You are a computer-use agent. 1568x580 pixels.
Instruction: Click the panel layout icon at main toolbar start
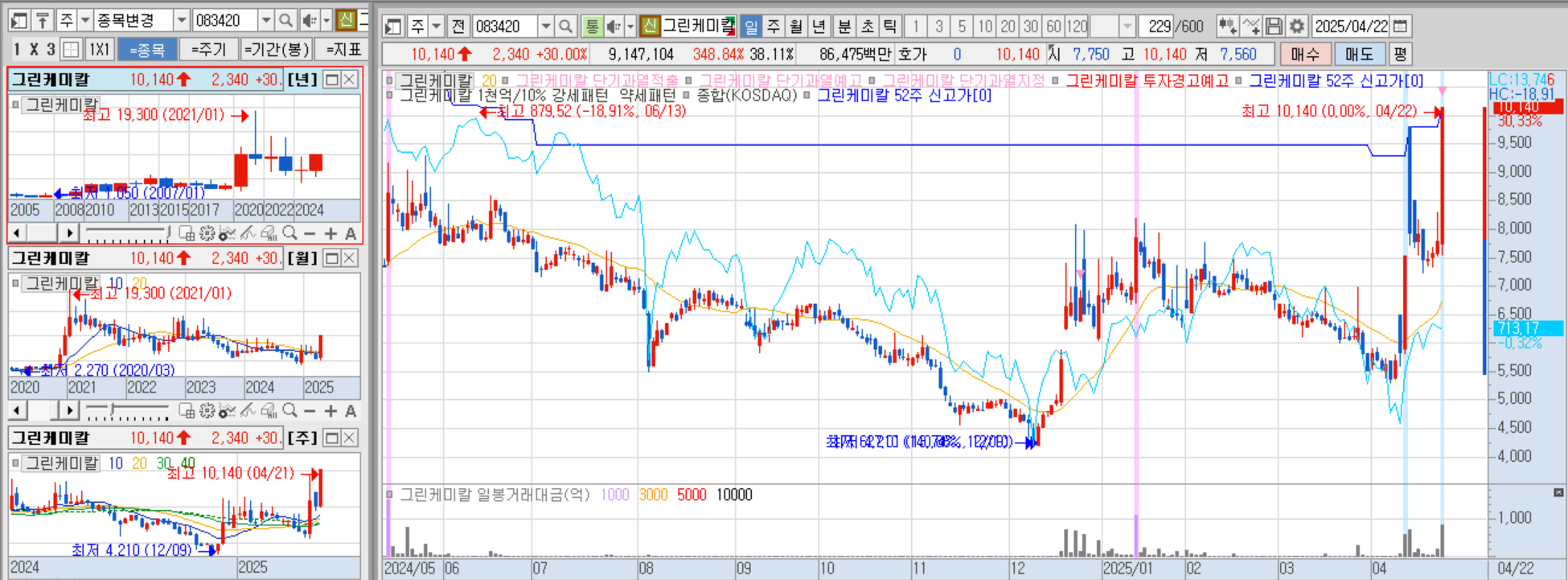(393, 27)
